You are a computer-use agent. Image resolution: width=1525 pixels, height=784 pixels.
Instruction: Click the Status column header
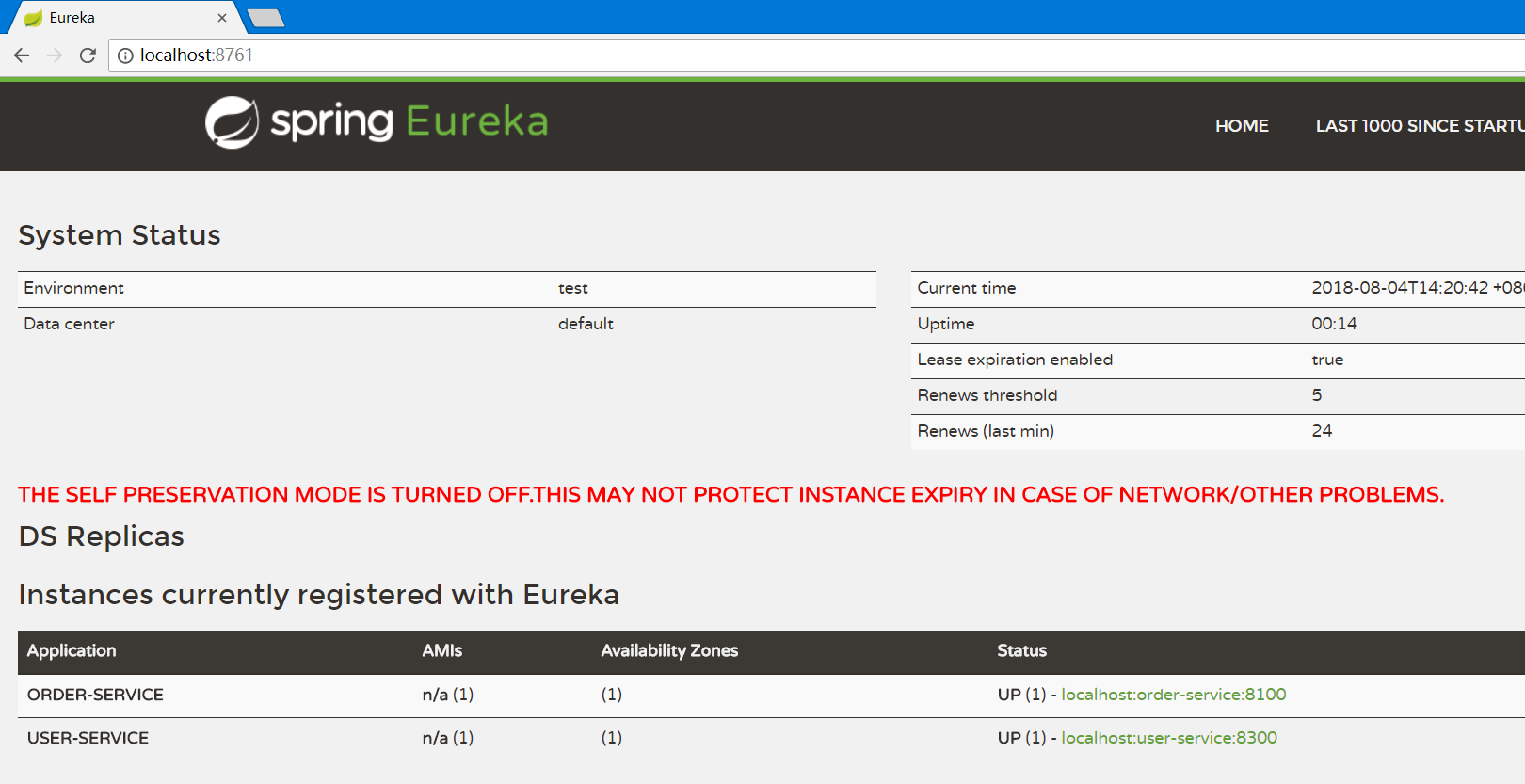(x=1022, y=650)
